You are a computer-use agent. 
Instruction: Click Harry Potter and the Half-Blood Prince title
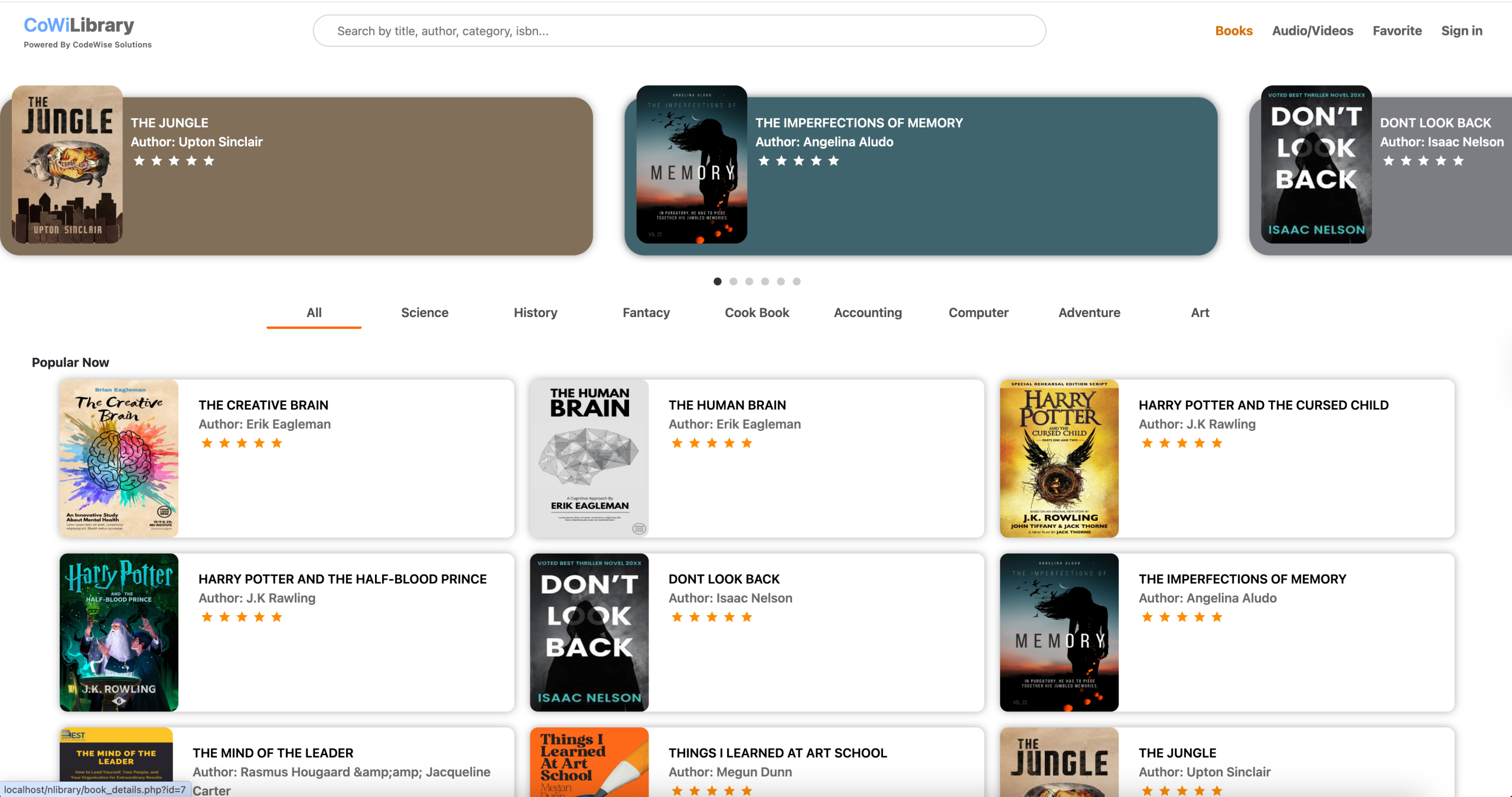click(343, 579)
